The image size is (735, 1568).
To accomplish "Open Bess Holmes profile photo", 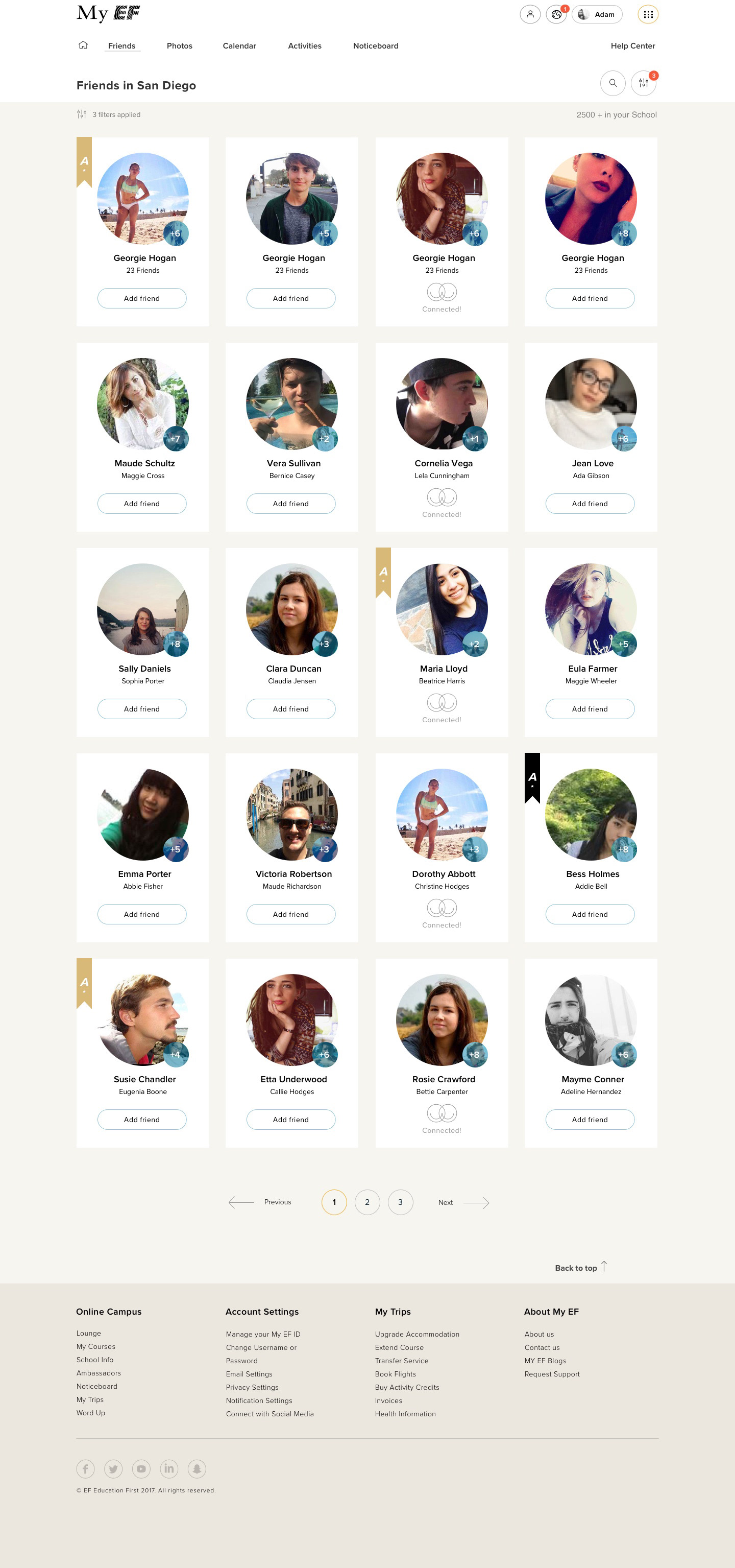I will click(591, 815).
